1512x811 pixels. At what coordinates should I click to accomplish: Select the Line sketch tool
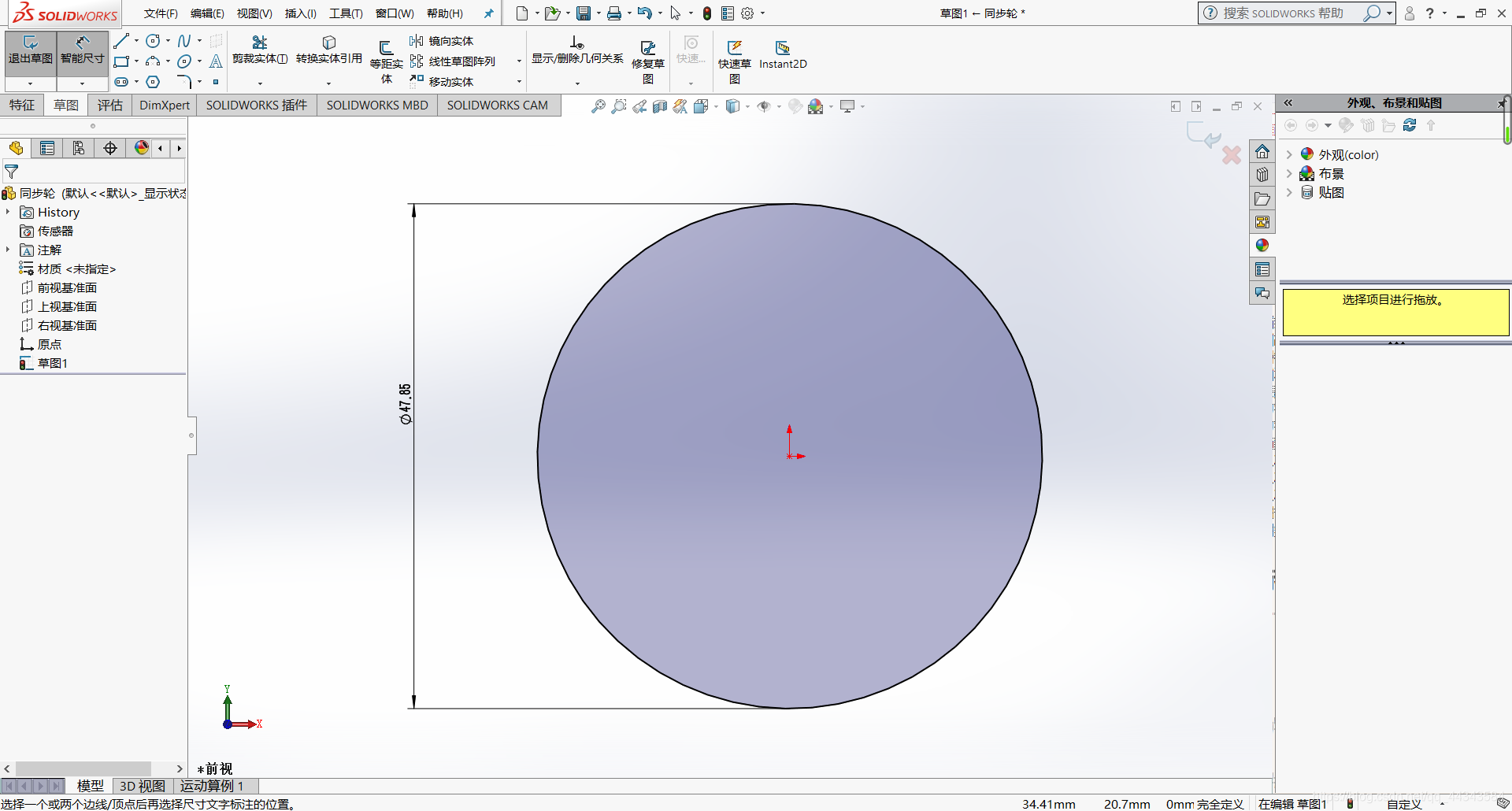(121, 41)
